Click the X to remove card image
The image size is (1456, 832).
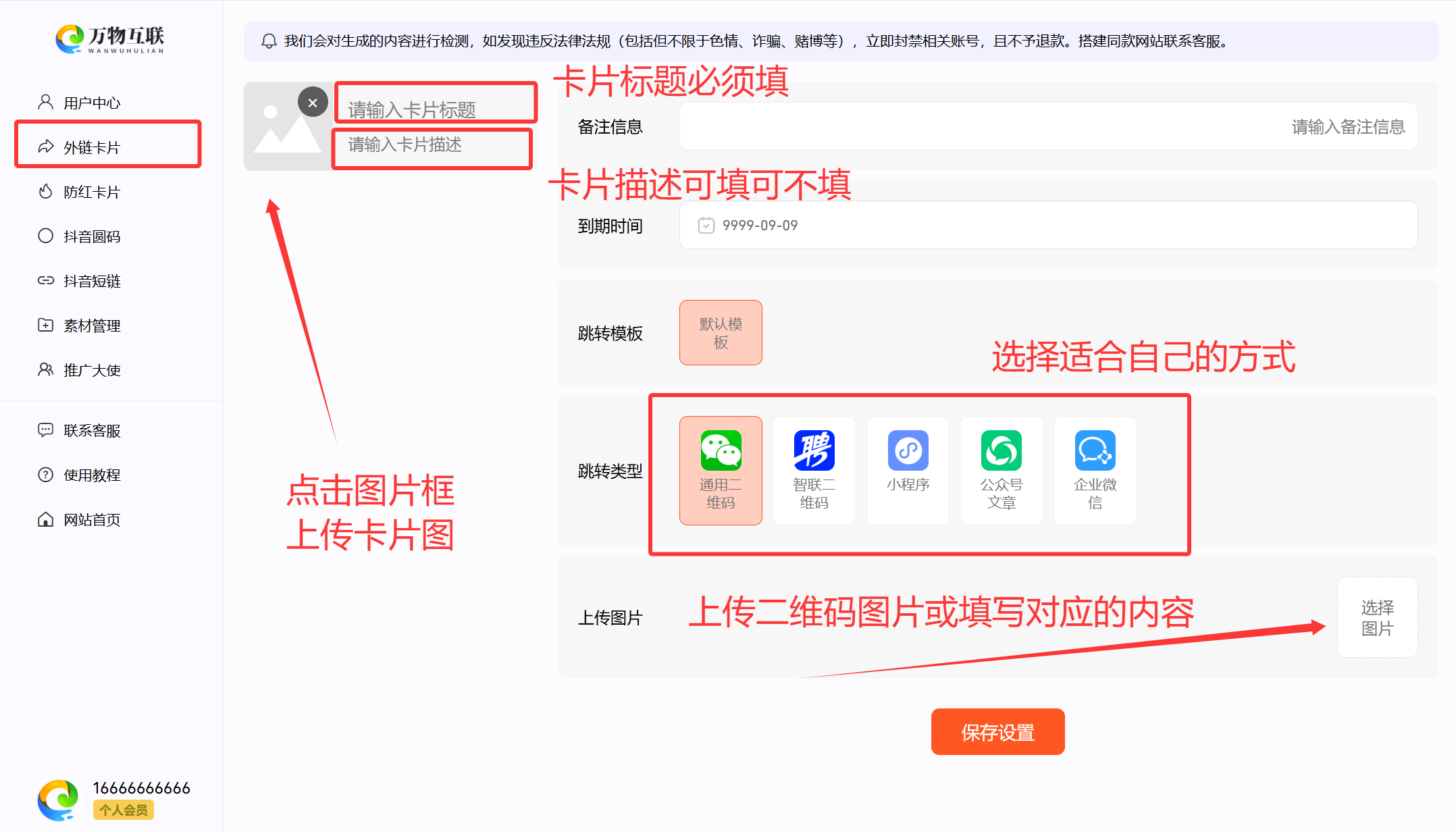coord(313,103)
